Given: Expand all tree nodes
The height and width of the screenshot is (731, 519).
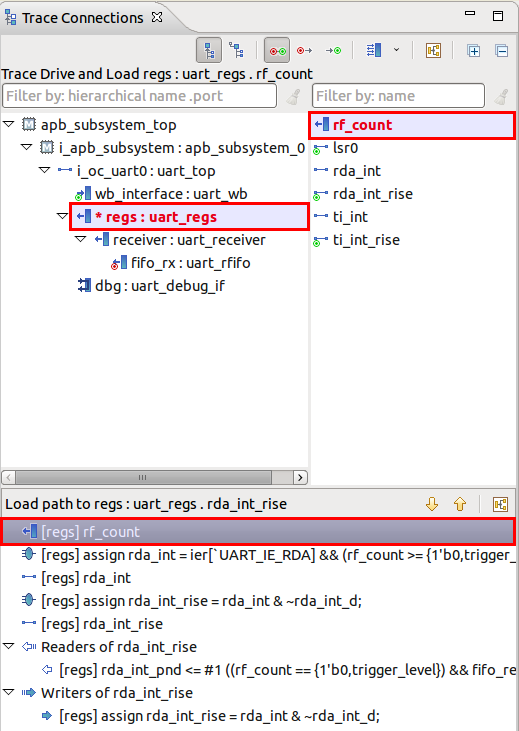Looking at the screenshot, I should click(x=473, y=50).
